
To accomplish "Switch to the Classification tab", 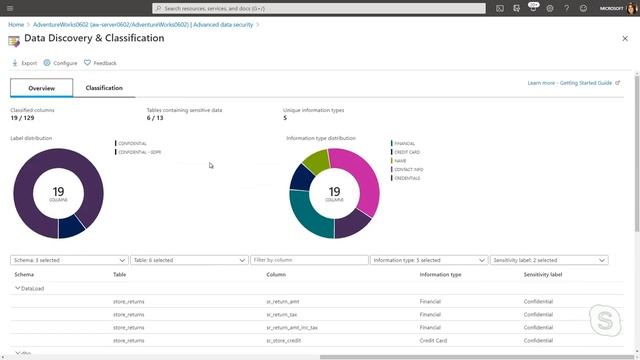I will [104, 88].
